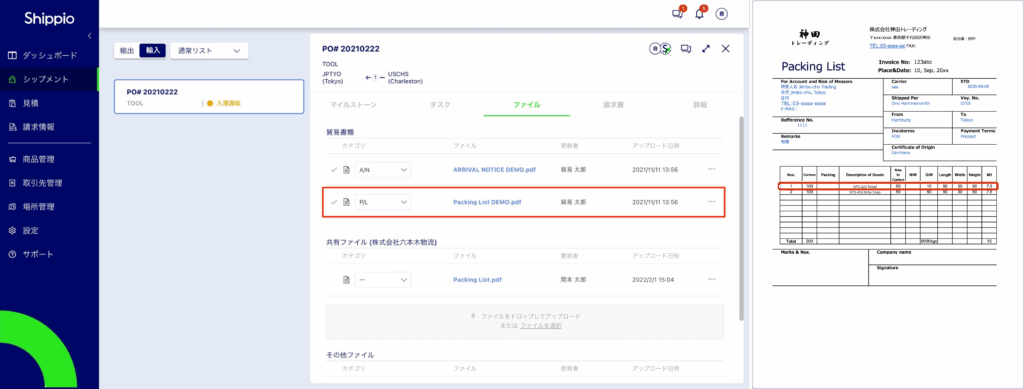
Task: Click the USCHS (Charleston) port label
Action: pos(405,78)
